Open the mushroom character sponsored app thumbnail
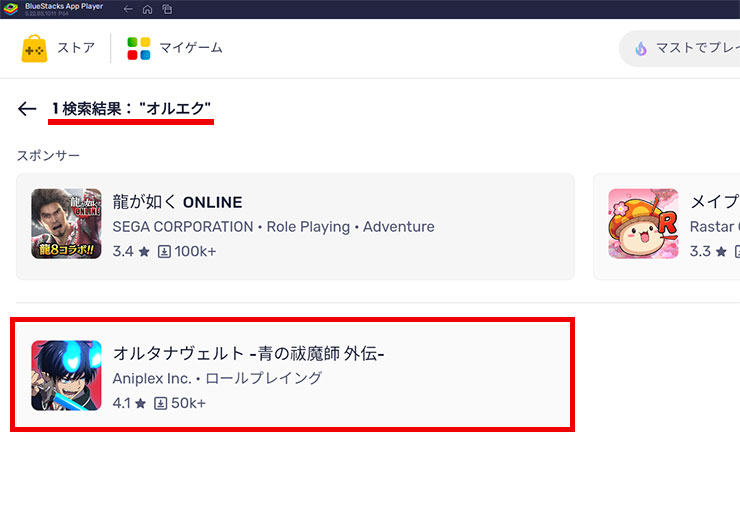The image size is (740, 523). point(643,224)
